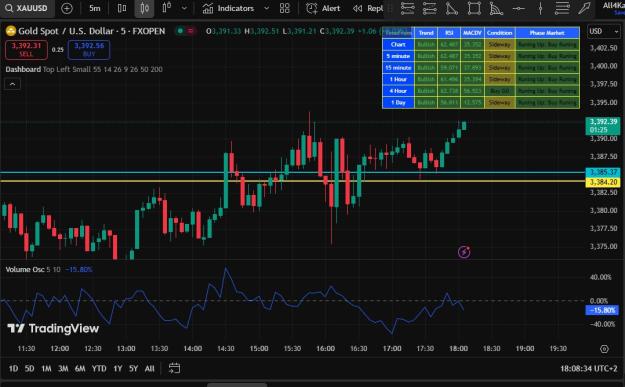Click the purple lightning event icon
The width and height of the screenshot is (625, 387).
(464, 252)
